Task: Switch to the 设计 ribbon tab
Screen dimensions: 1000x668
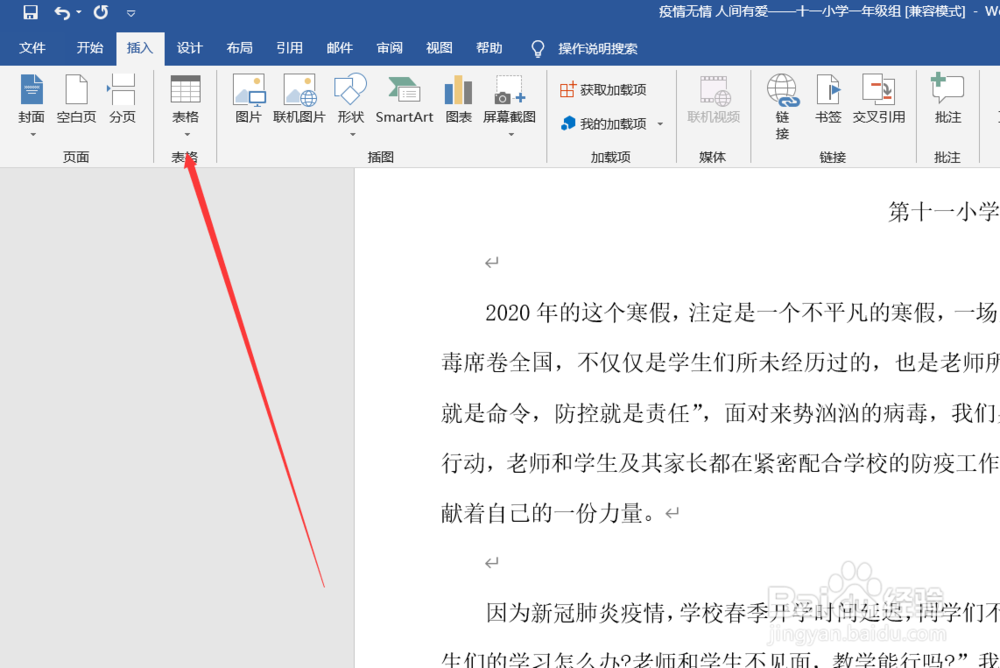Action: point(189,47)
